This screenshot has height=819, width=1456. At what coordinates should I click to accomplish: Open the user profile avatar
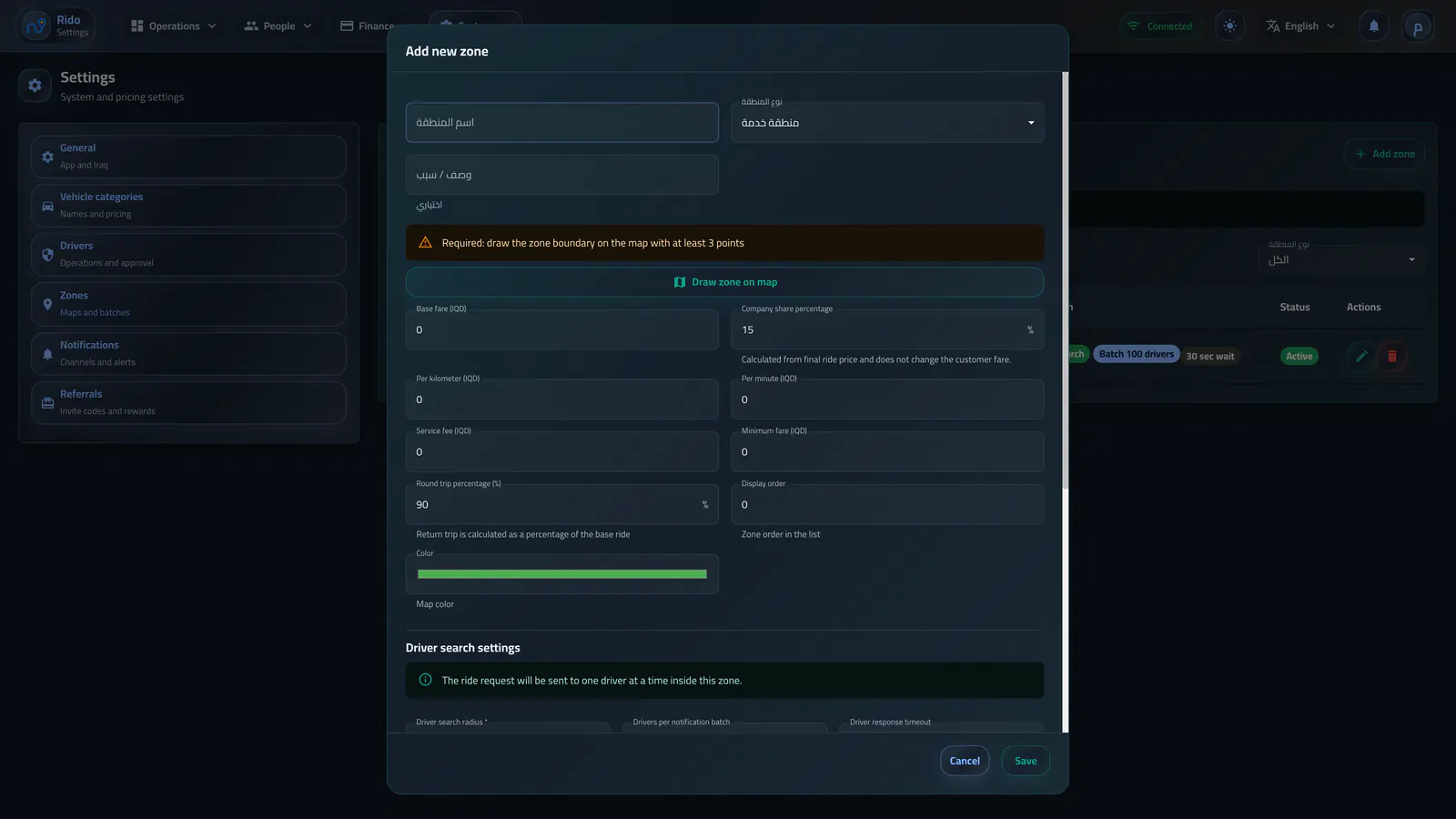pos(1418,26)
